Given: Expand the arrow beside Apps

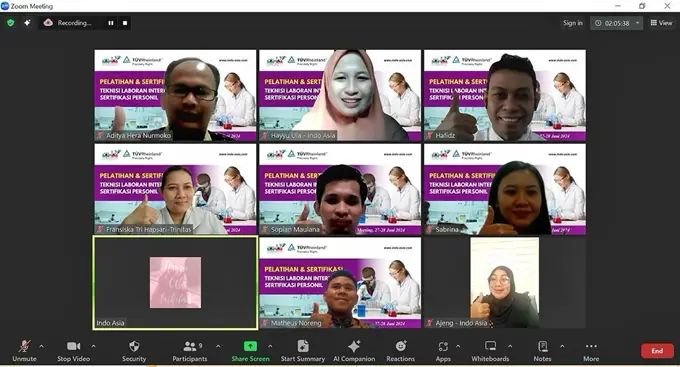Looking at the screenshot, I should (x=458, y=346).
